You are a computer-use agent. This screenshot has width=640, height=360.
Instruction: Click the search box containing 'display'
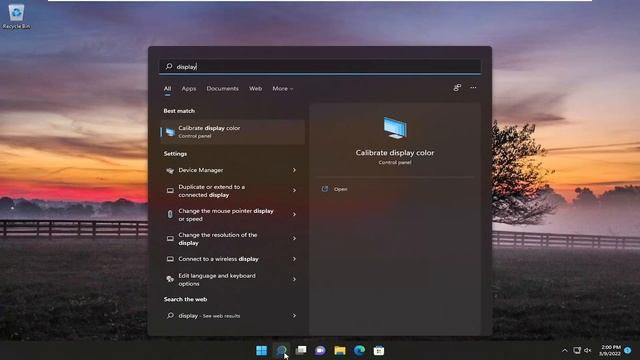pyautogui.click(x=320, y=67)
